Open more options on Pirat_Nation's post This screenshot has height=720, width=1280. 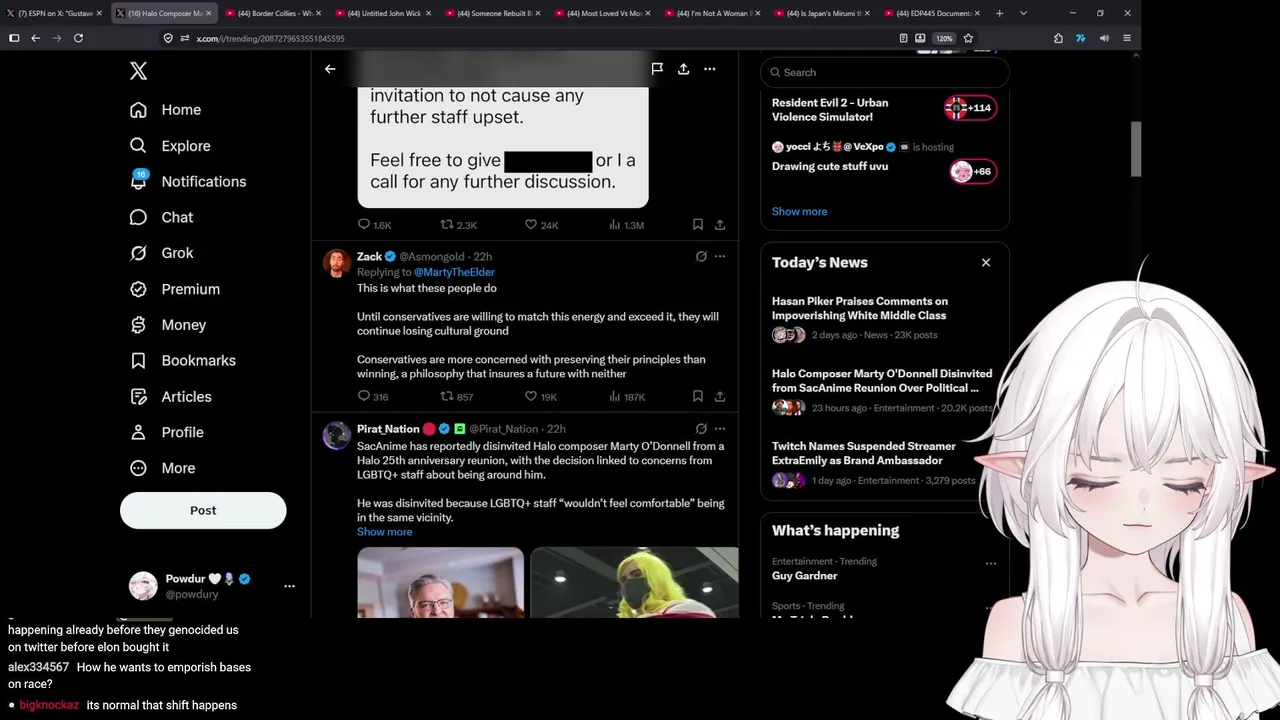coord(720,429)
